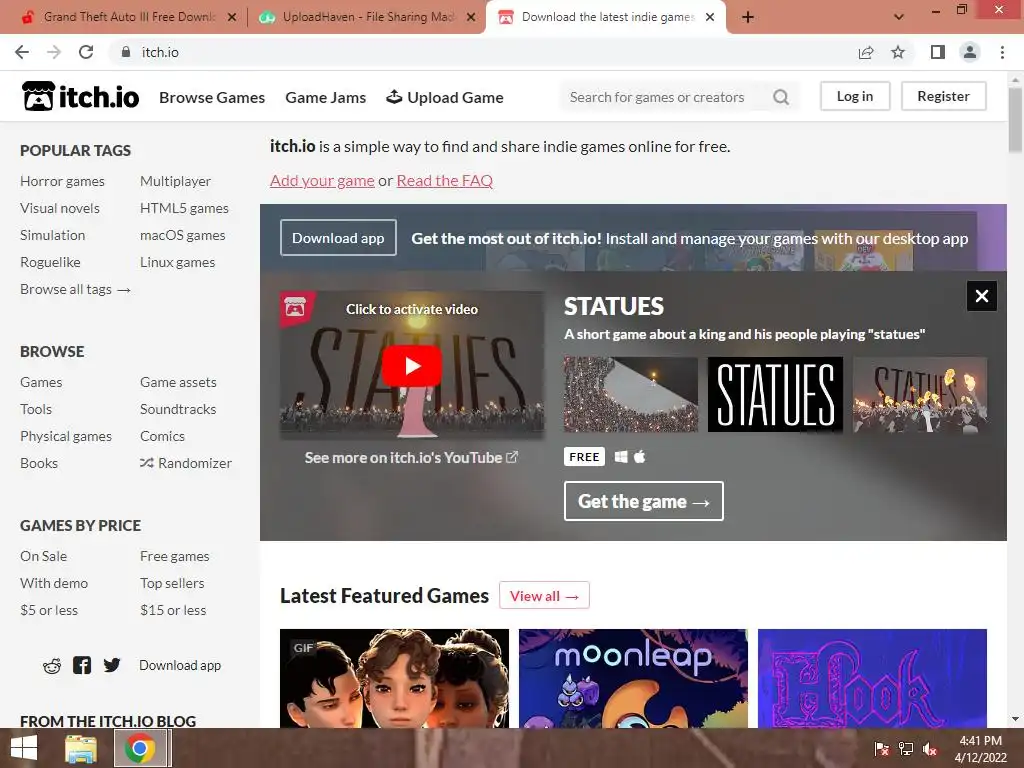Image resolution: width=1024 pixels, height=768 pixels.
Task: Click Get the game button
Action: click(x=643, y=501)
